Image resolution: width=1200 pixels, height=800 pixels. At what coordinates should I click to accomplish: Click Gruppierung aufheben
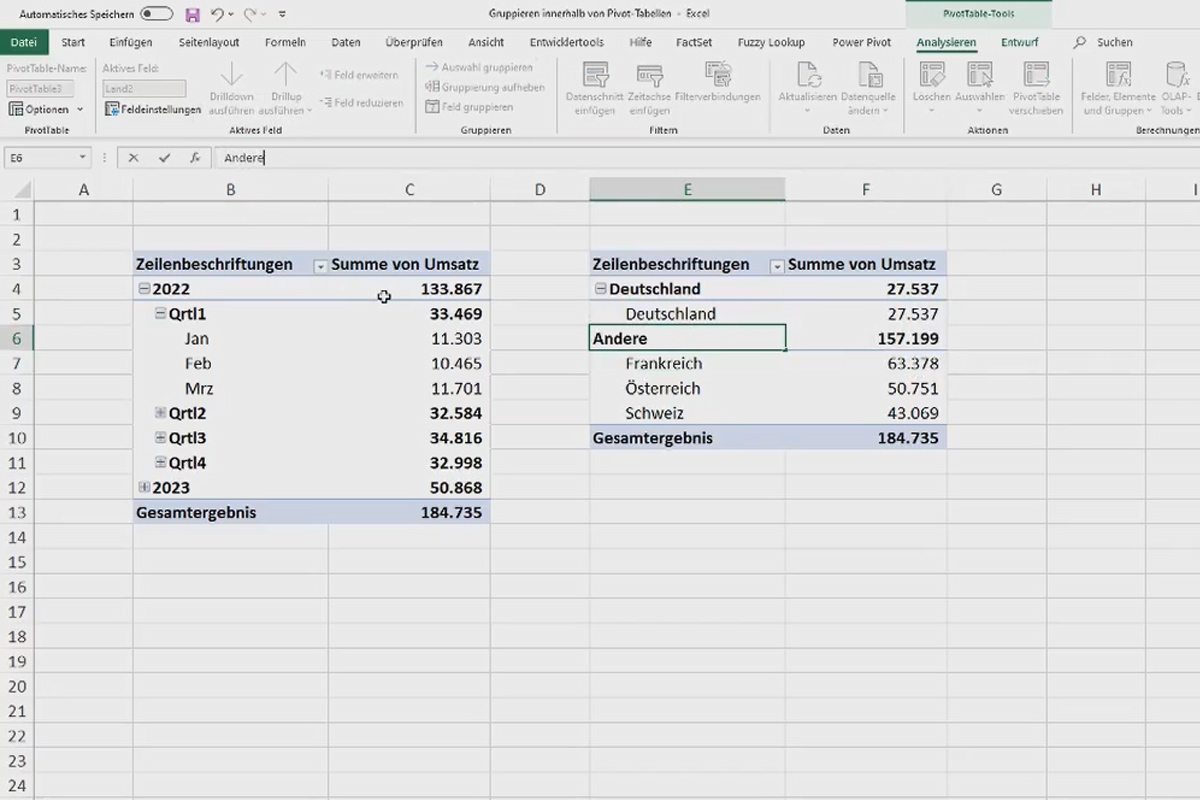coord(485,87)
